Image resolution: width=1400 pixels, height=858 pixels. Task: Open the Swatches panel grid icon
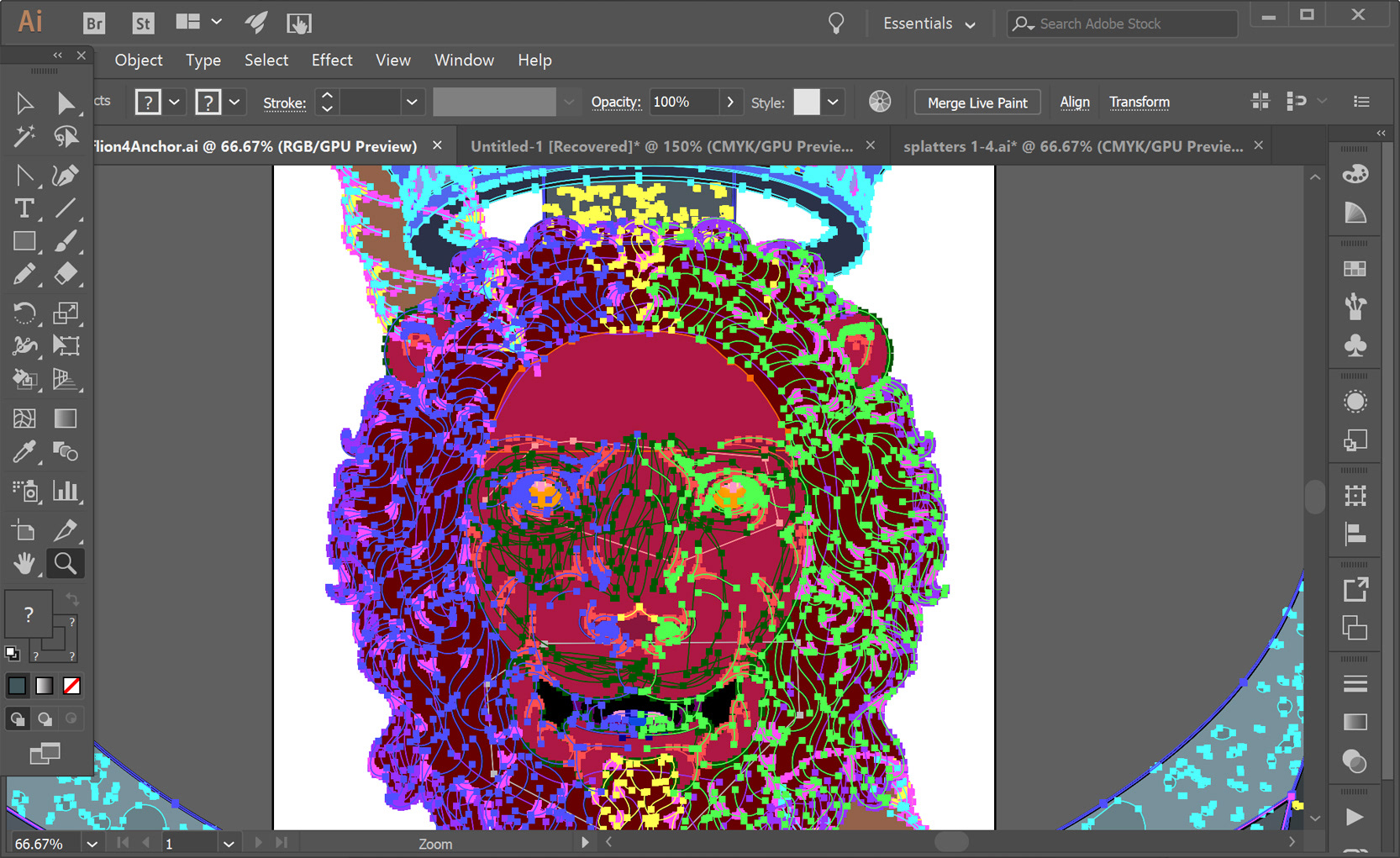[x=1355, y=269]
